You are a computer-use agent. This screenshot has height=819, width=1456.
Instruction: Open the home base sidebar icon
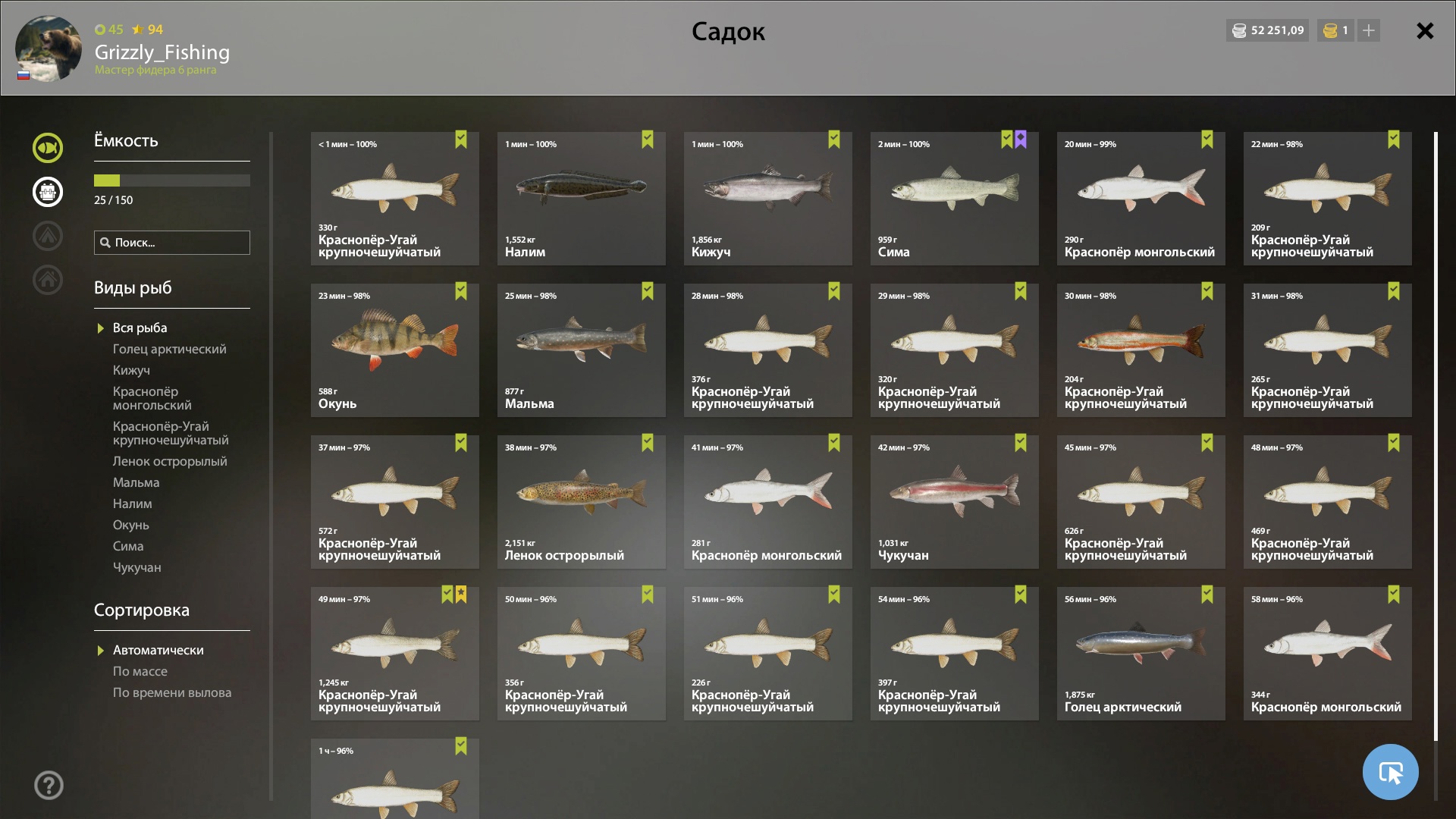[48, 280]
